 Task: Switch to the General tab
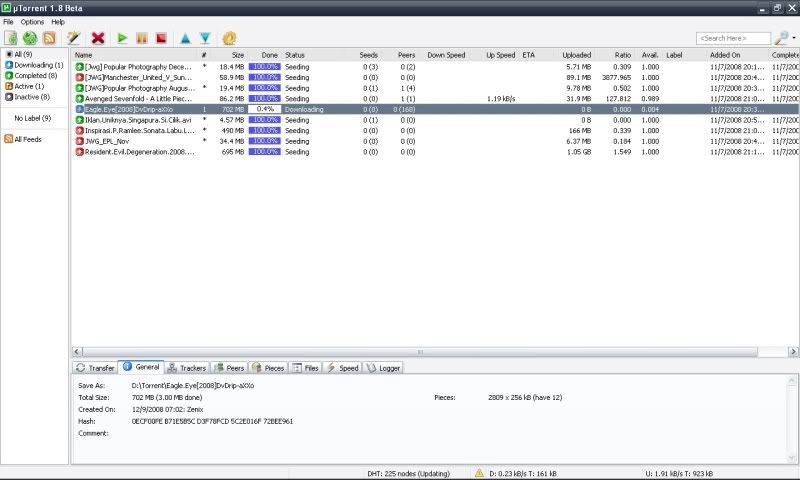[x=141, y=367]
